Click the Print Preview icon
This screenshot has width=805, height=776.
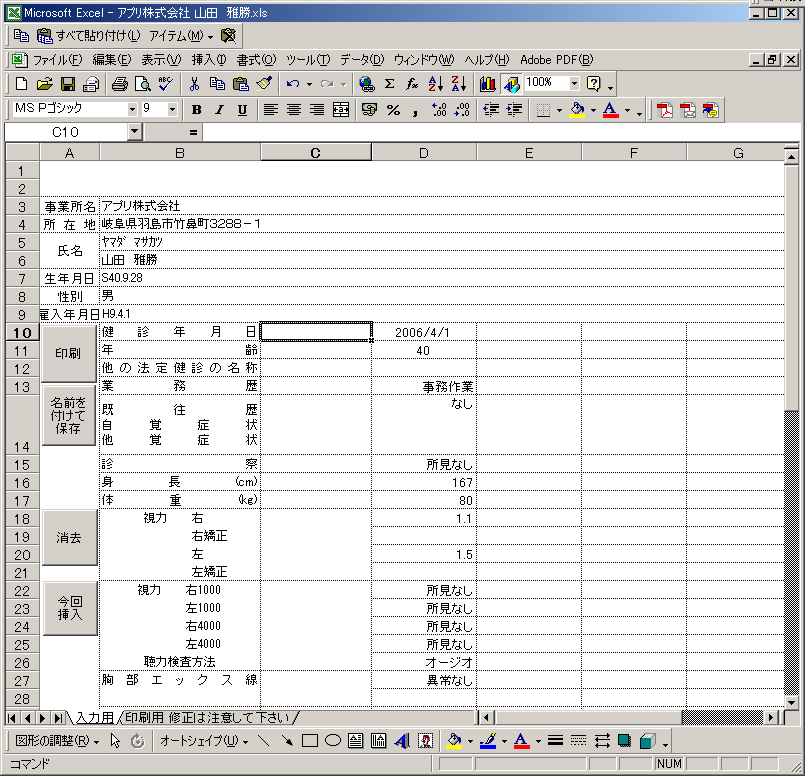click(142, 84)
